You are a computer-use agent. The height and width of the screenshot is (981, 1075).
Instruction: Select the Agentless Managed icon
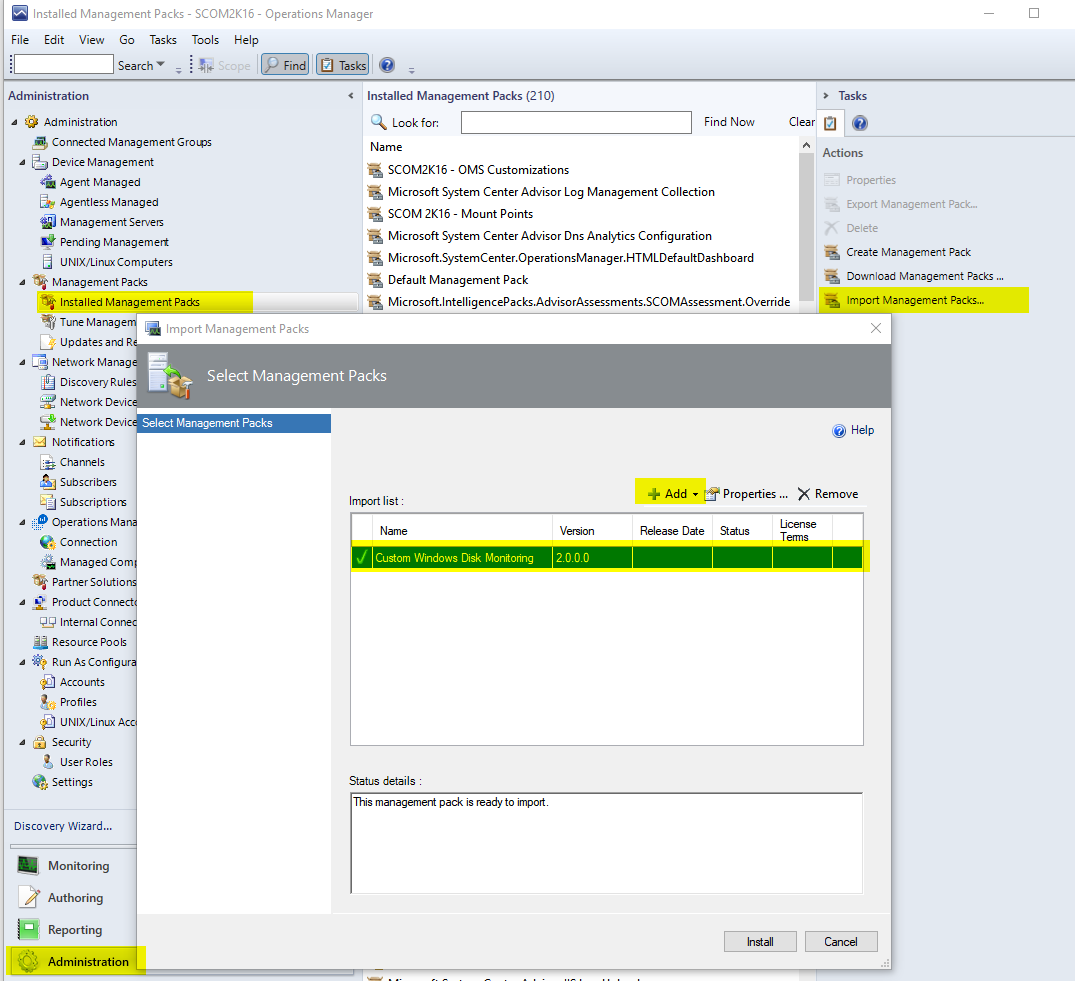pyautogui.click(x=48, y=202)
